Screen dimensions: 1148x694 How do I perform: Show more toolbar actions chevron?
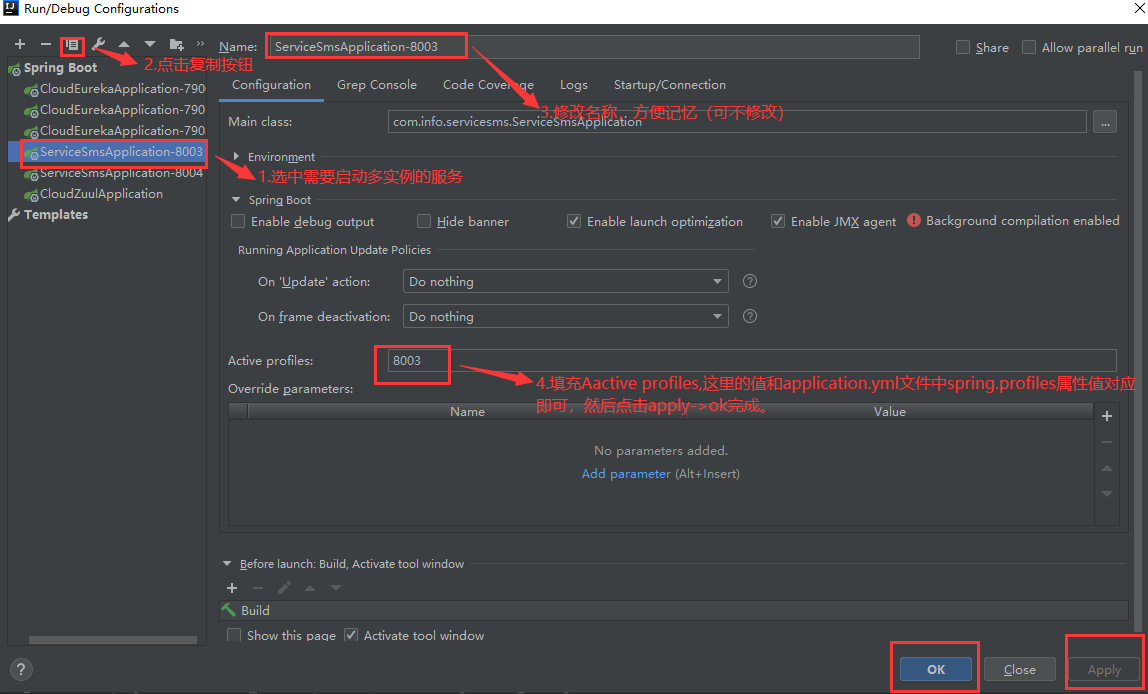click(x=201, y=45)
